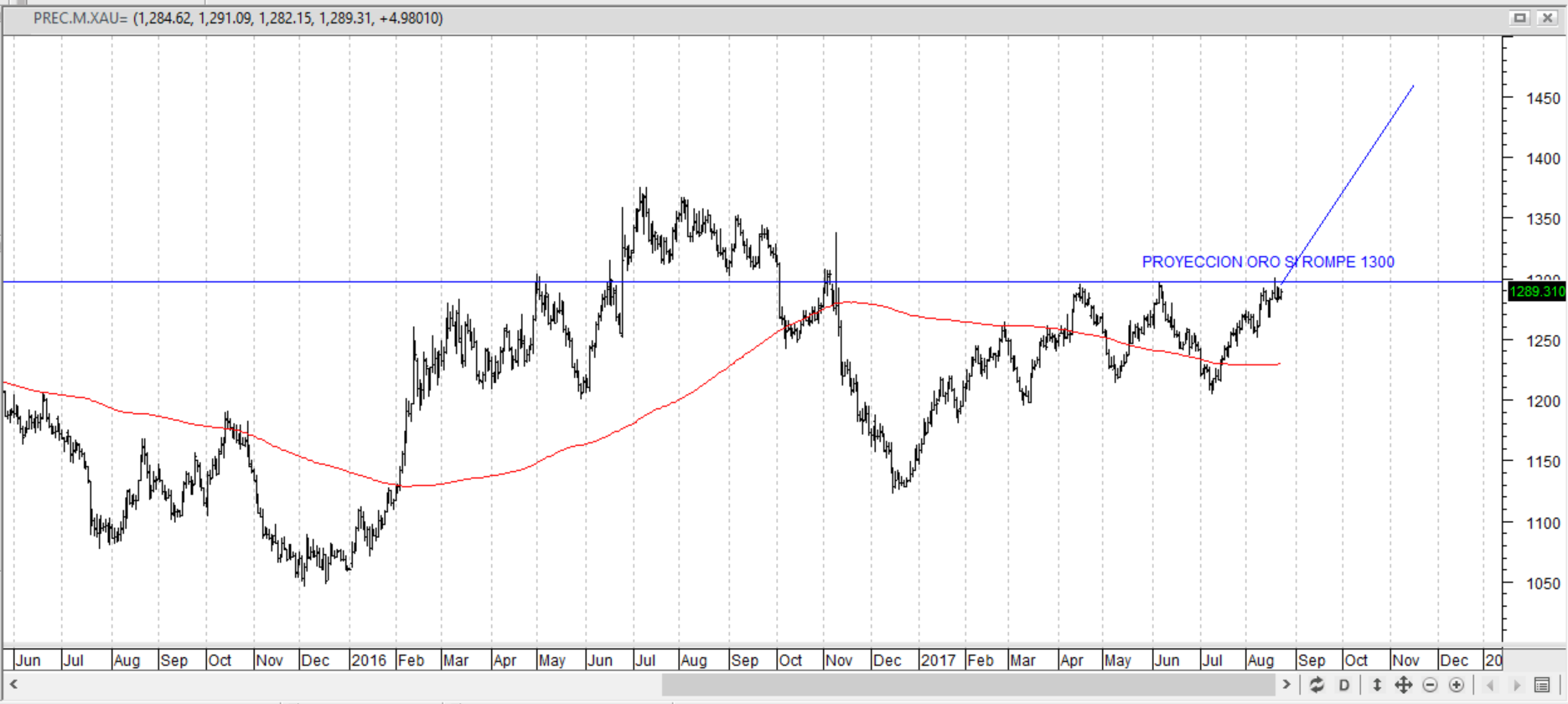Click the 1250 price axis label

1544,341
